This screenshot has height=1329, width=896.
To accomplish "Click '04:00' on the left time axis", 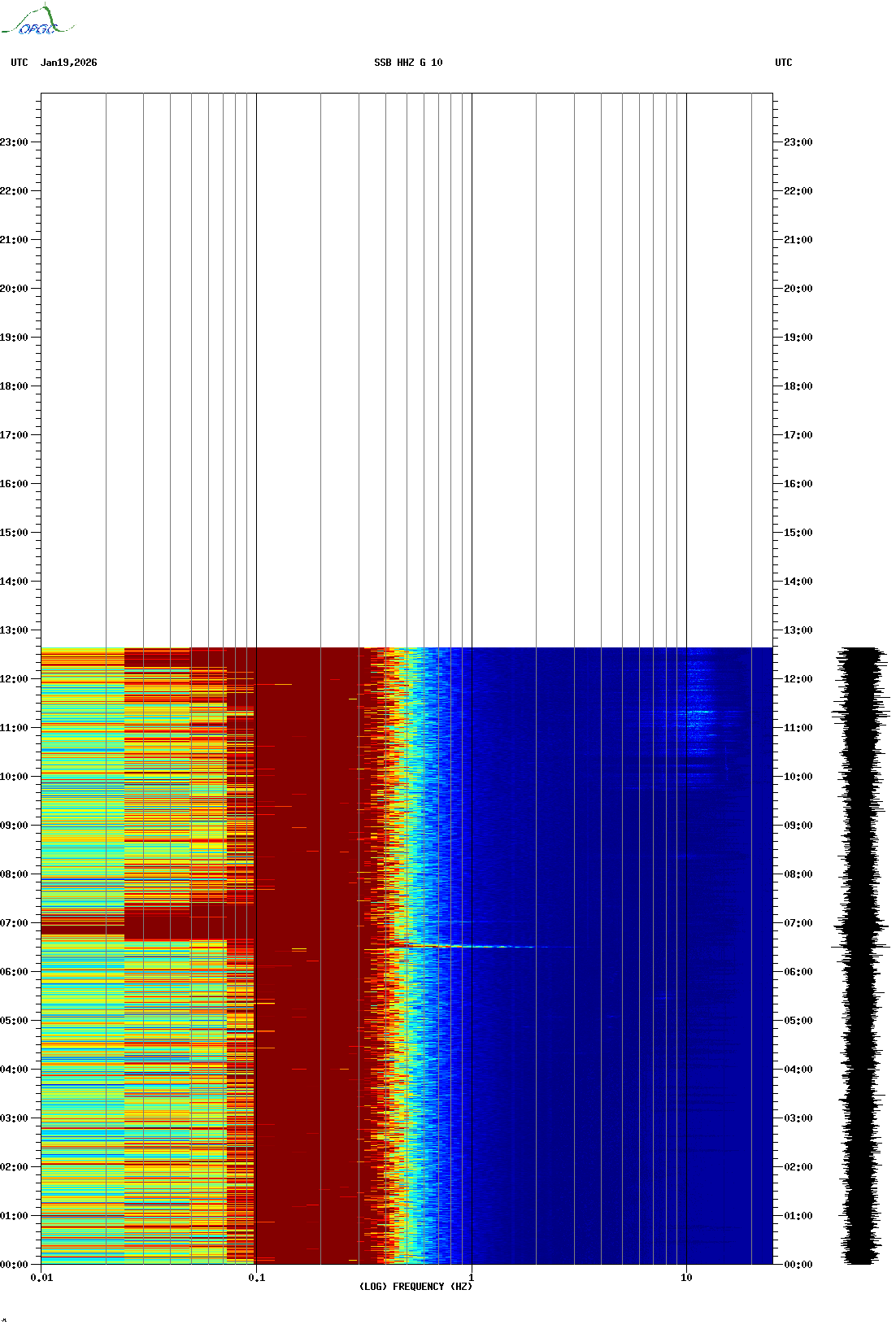I will pos(14,1070).
